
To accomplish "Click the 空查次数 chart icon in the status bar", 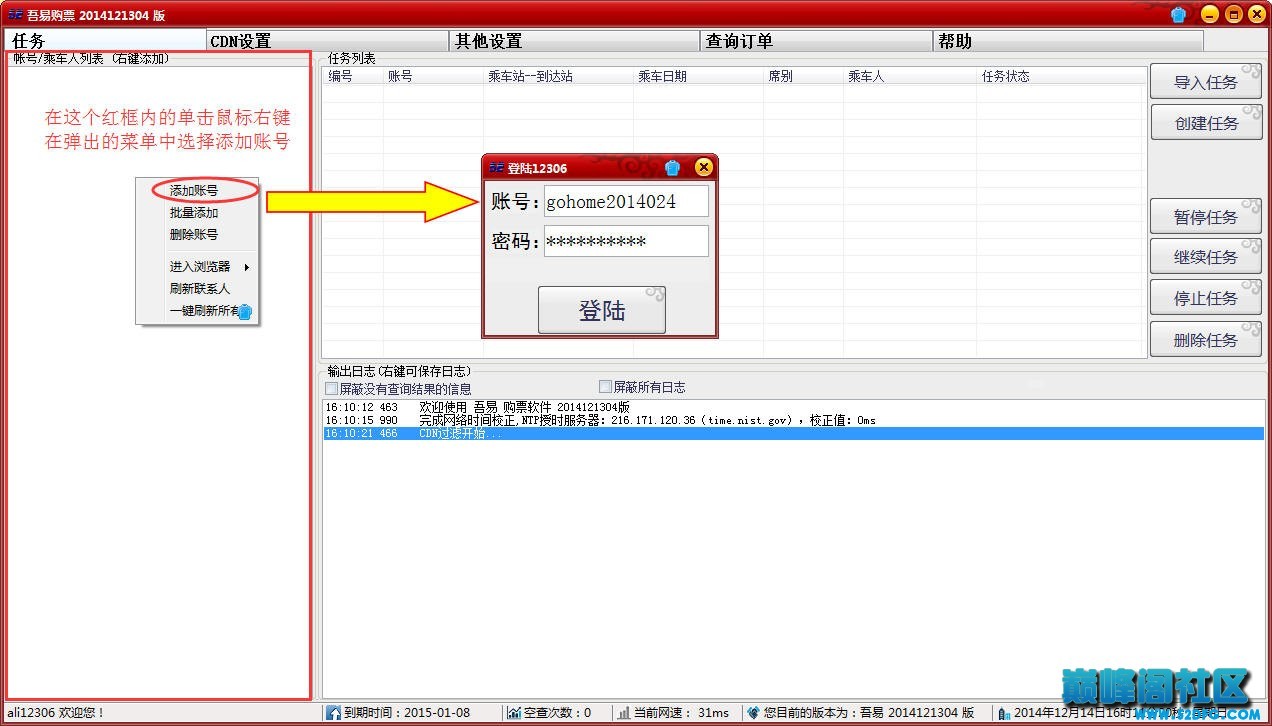I will tap(514, 713).
